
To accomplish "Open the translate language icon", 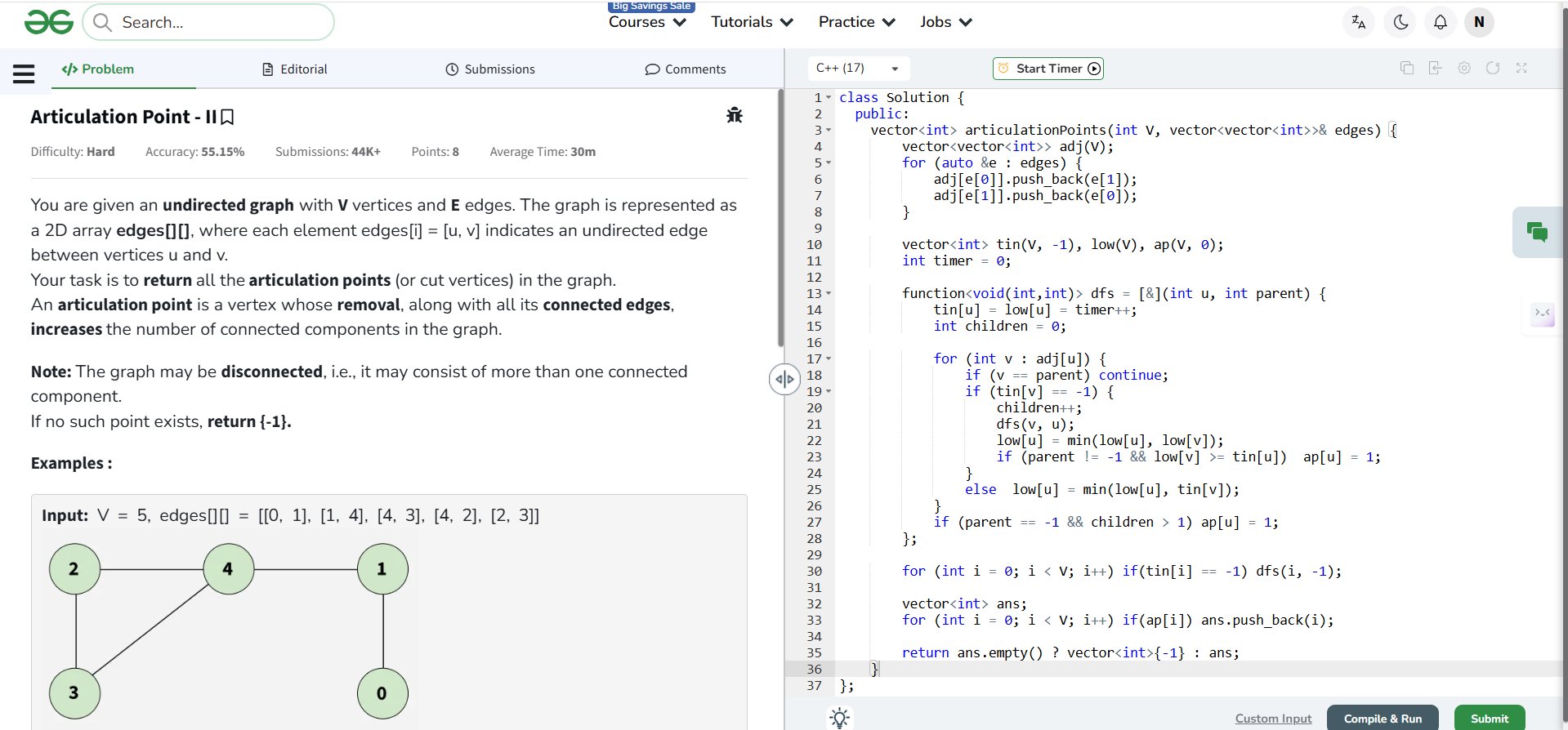I will click(x=1358, y=22).
